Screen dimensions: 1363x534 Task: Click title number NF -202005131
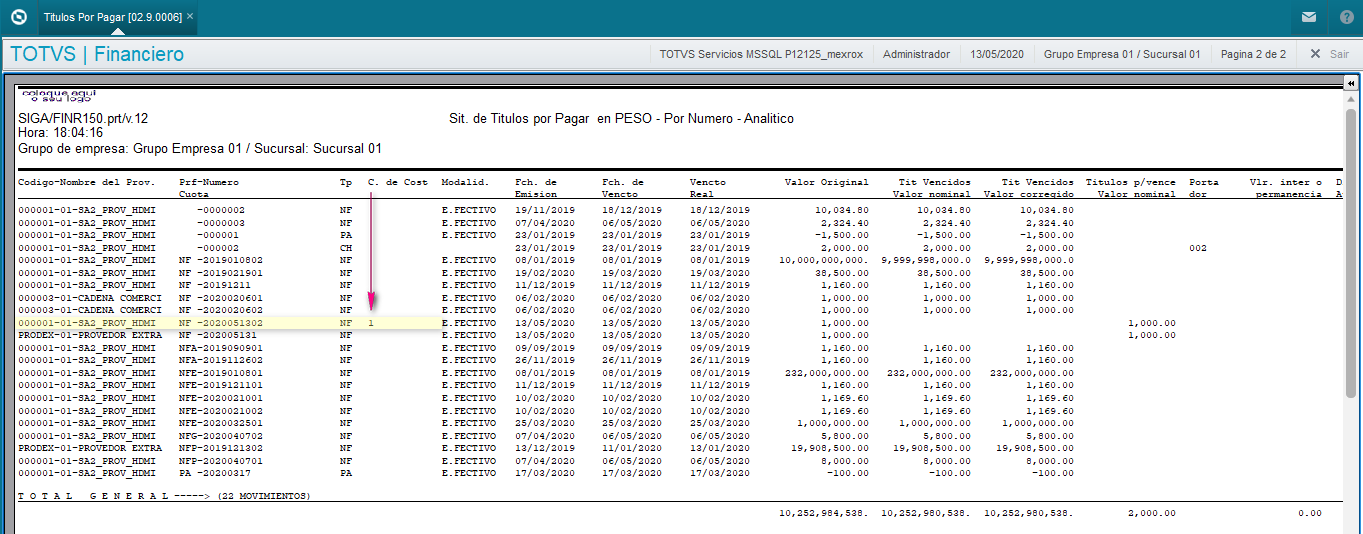click(217, 335)
